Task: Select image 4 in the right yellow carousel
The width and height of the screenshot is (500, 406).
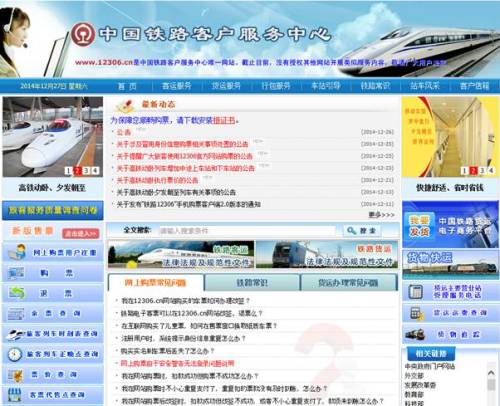Action: pyautogui.click(x=491, y=171)
